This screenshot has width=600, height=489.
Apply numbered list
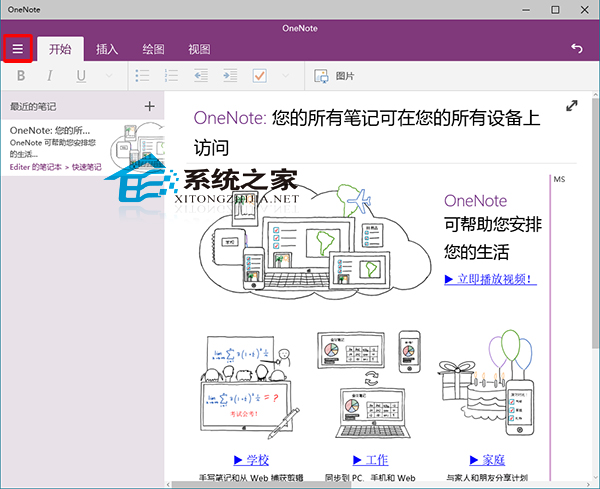(x=171, y=75)
